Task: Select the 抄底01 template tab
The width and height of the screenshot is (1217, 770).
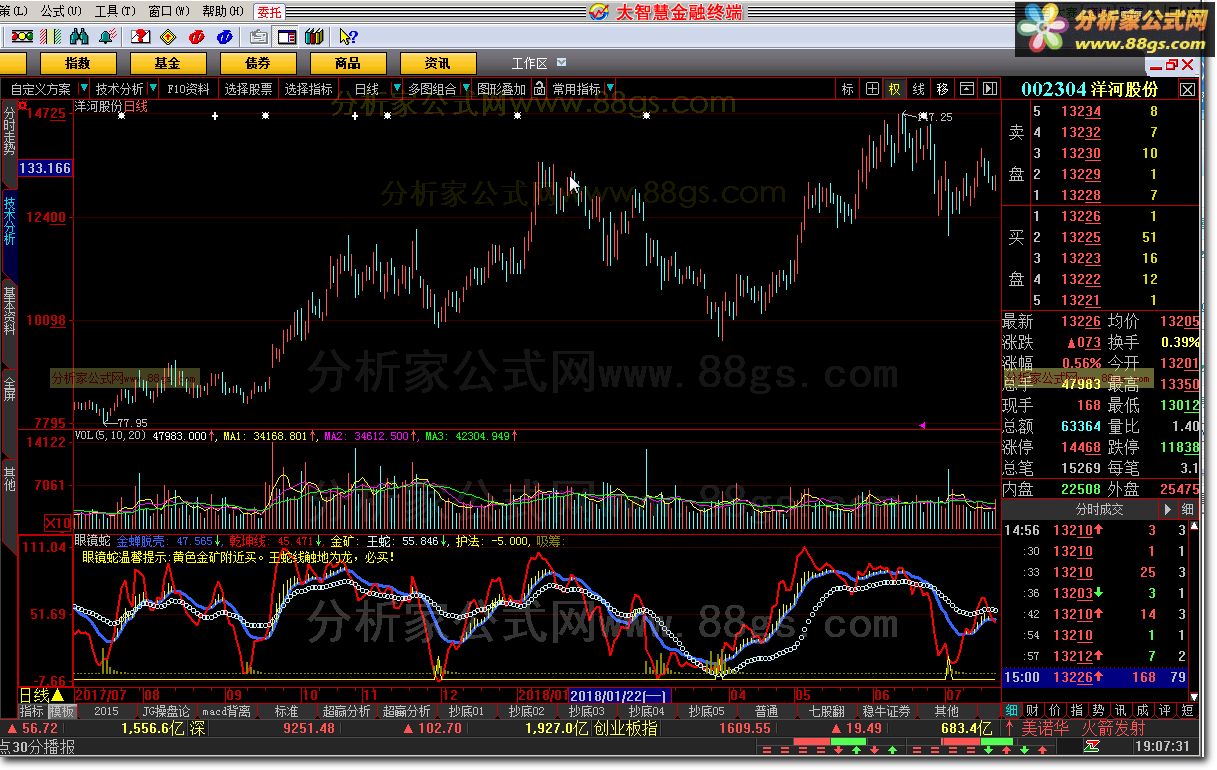Action: (x=466, y=711)
